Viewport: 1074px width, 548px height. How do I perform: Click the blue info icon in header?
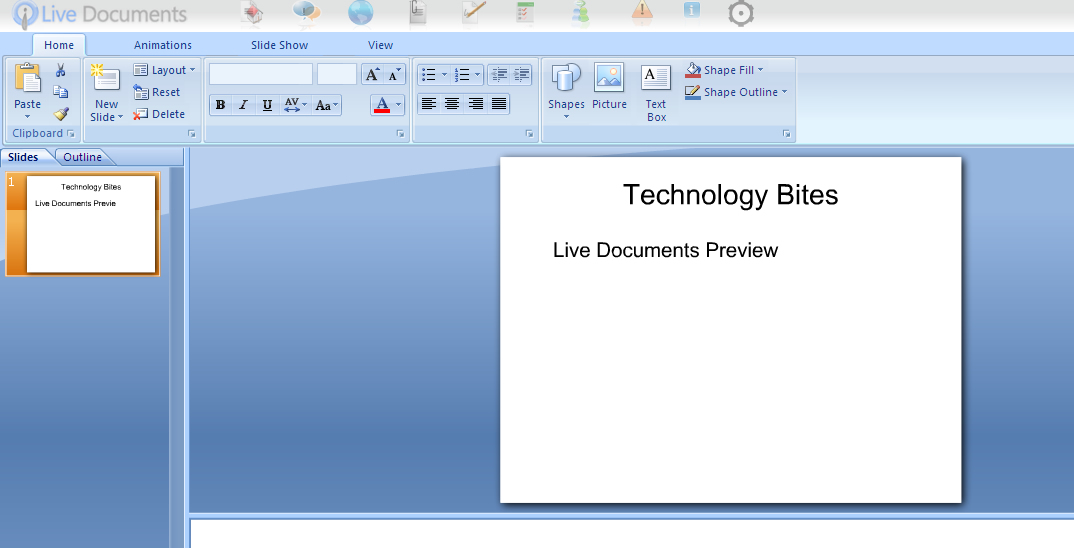coord(692,10)
